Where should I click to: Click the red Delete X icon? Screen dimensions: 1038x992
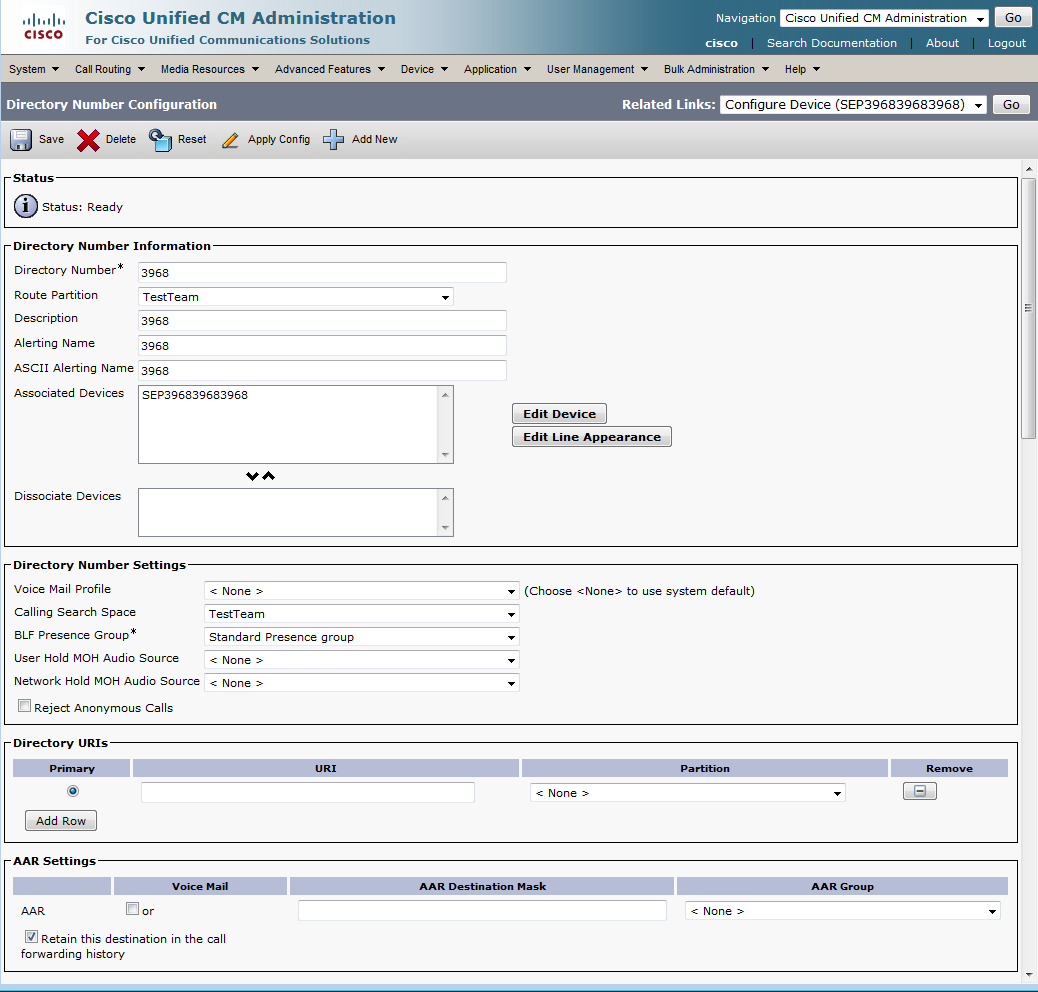(x=88, y=140)
